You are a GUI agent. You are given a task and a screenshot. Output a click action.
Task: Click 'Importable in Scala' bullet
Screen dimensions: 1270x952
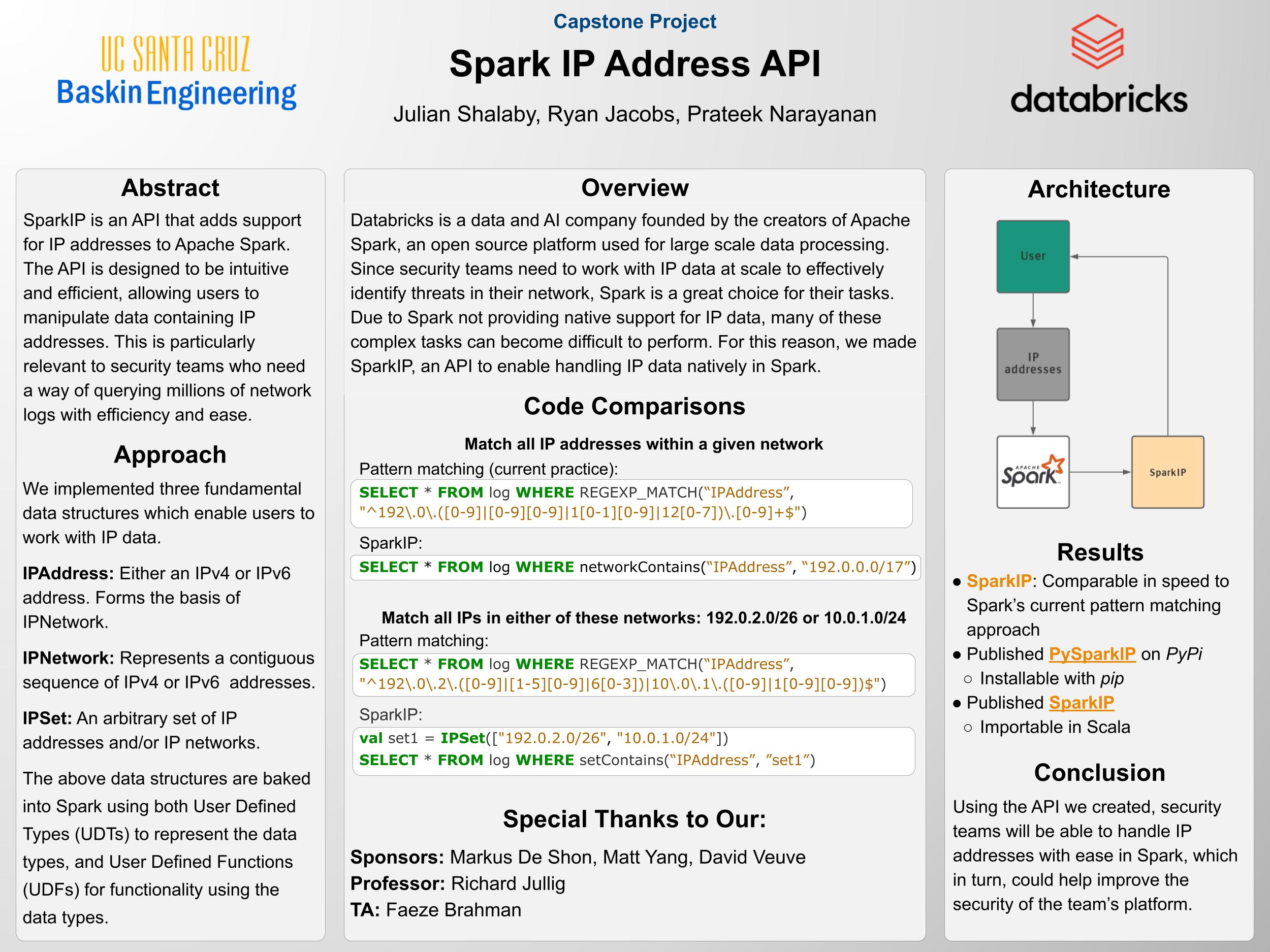pyautogui.click(x=1055, y=727)
